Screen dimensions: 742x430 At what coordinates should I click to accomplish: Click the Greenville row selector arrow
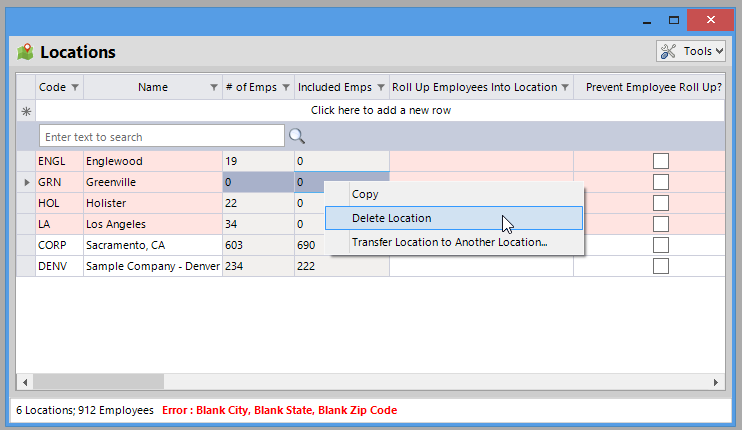click(x=26, y=182)
